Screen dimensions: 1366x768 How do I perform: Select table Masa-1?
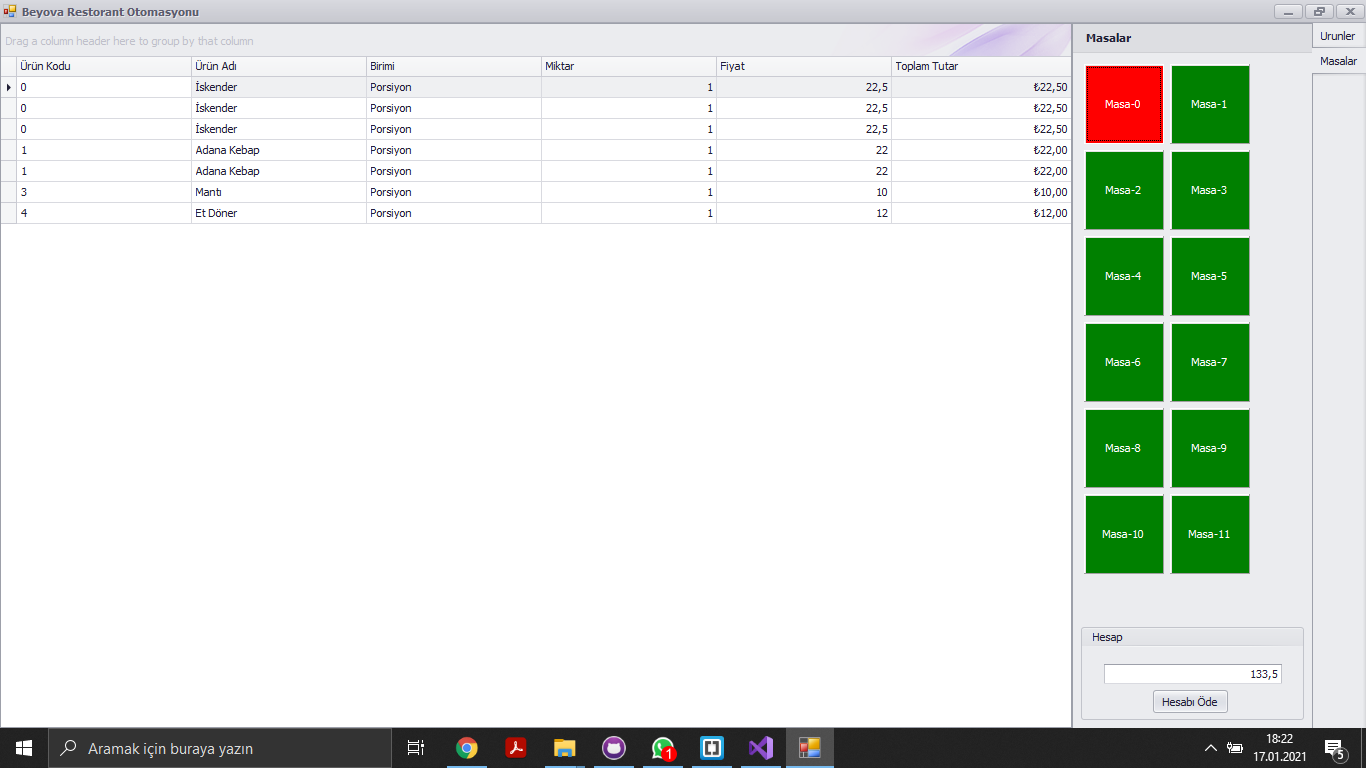coord(1210,104)
